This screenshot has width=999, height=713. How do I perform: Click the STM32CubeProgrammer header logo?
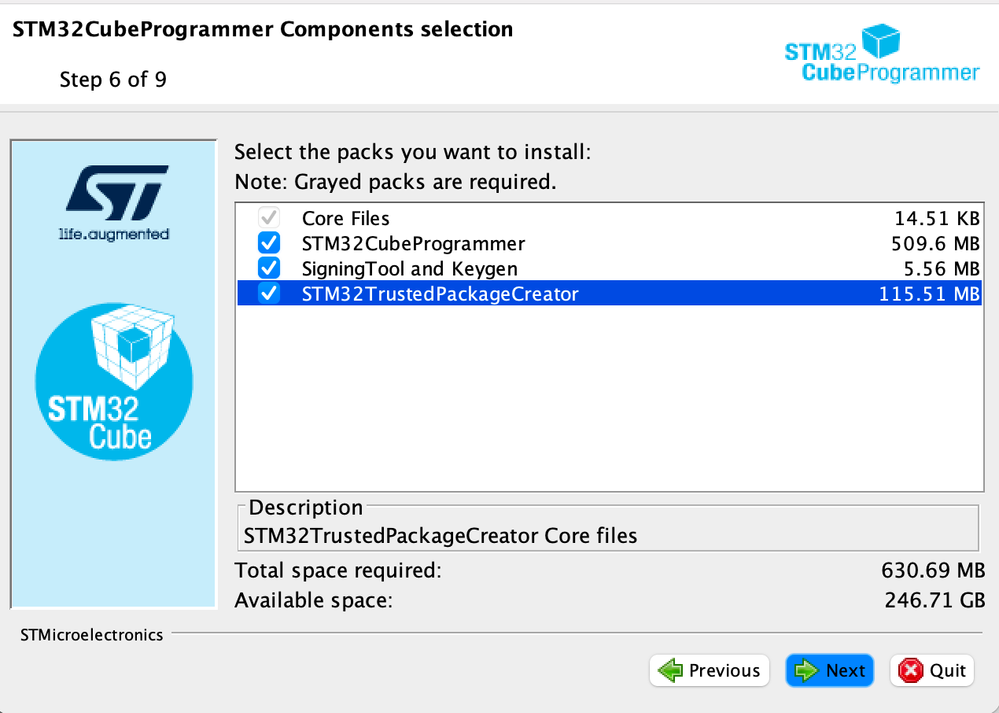(x=882, y=54)
